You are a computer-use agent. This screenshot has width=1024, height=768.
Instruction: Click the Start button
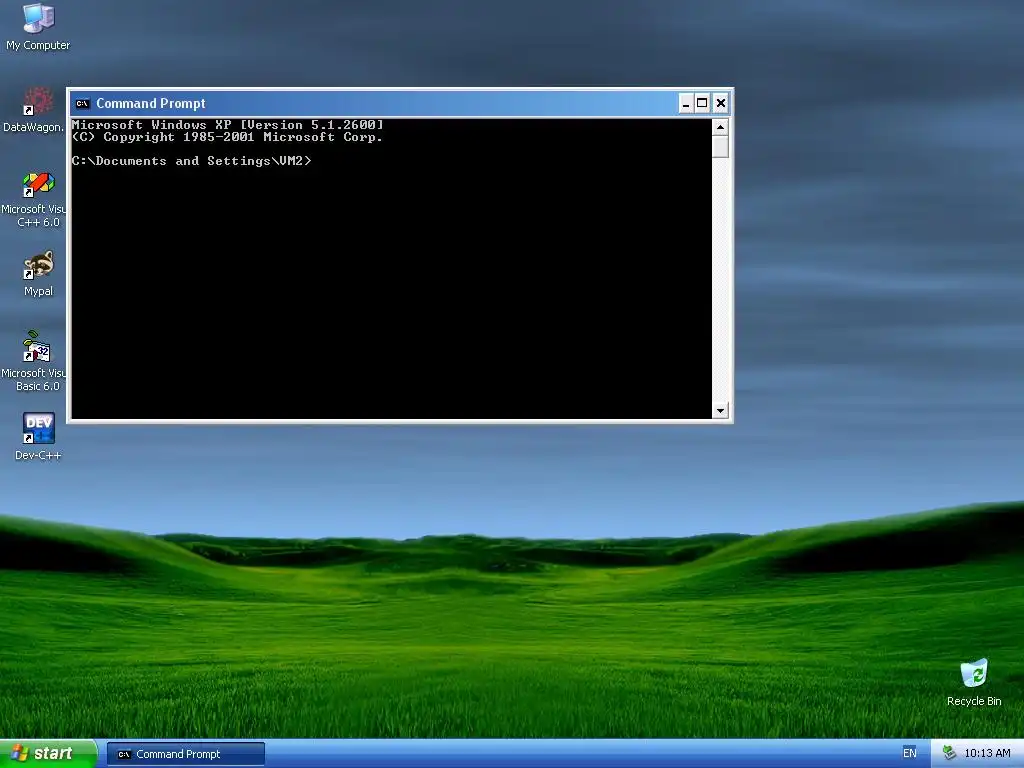coord(49,754)
